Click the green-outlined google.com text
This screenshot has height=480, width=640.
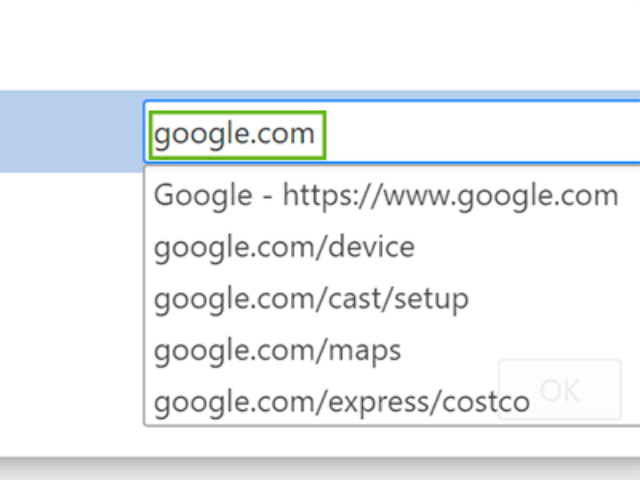point(236,133)
